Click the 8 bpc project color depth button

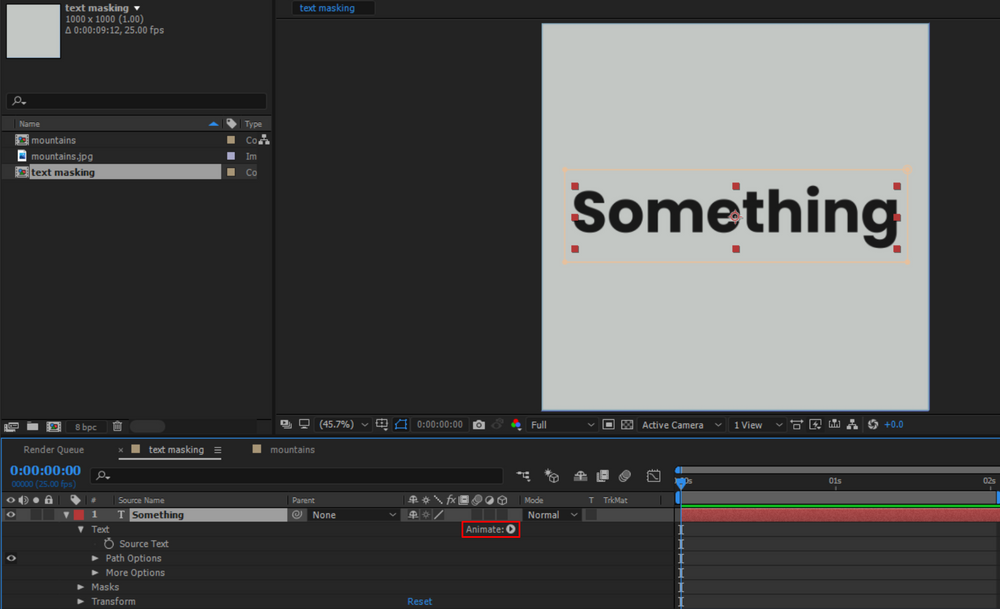pyautogui.click(x=86, y=426)
